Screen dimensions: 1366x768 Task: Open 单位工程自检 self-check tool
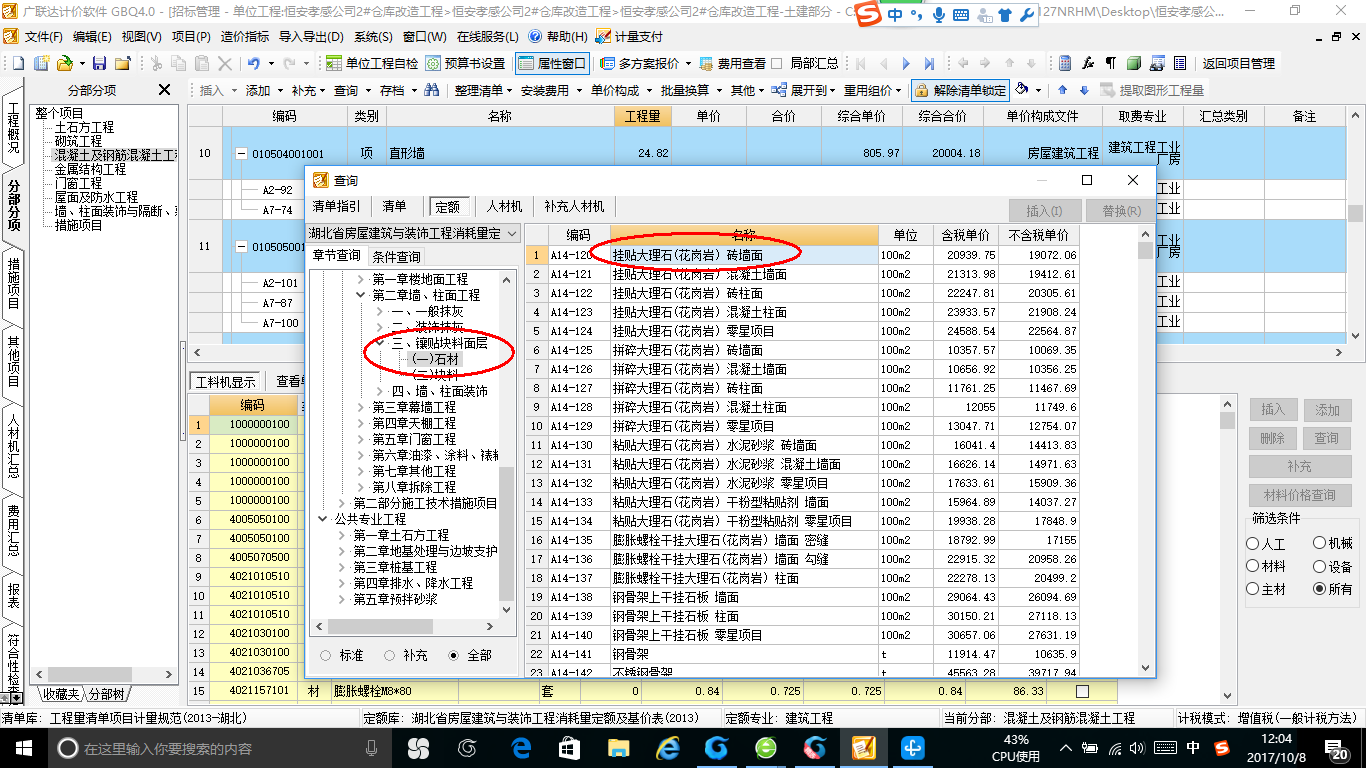pyautogui.click(x=373, y=63)
